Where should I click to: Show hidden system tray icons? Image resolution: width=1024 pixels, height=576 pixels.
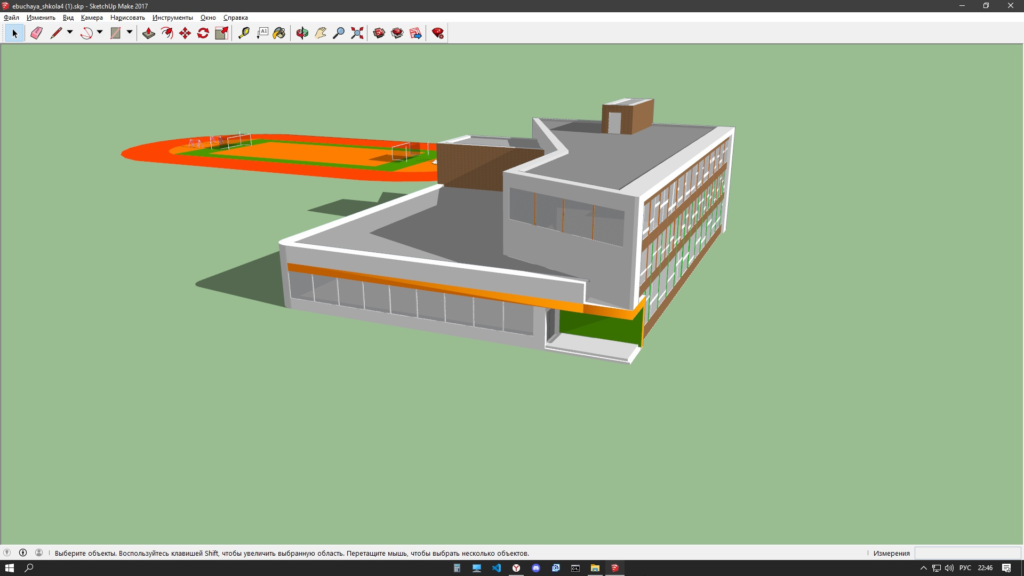click(x=923, y=568)
